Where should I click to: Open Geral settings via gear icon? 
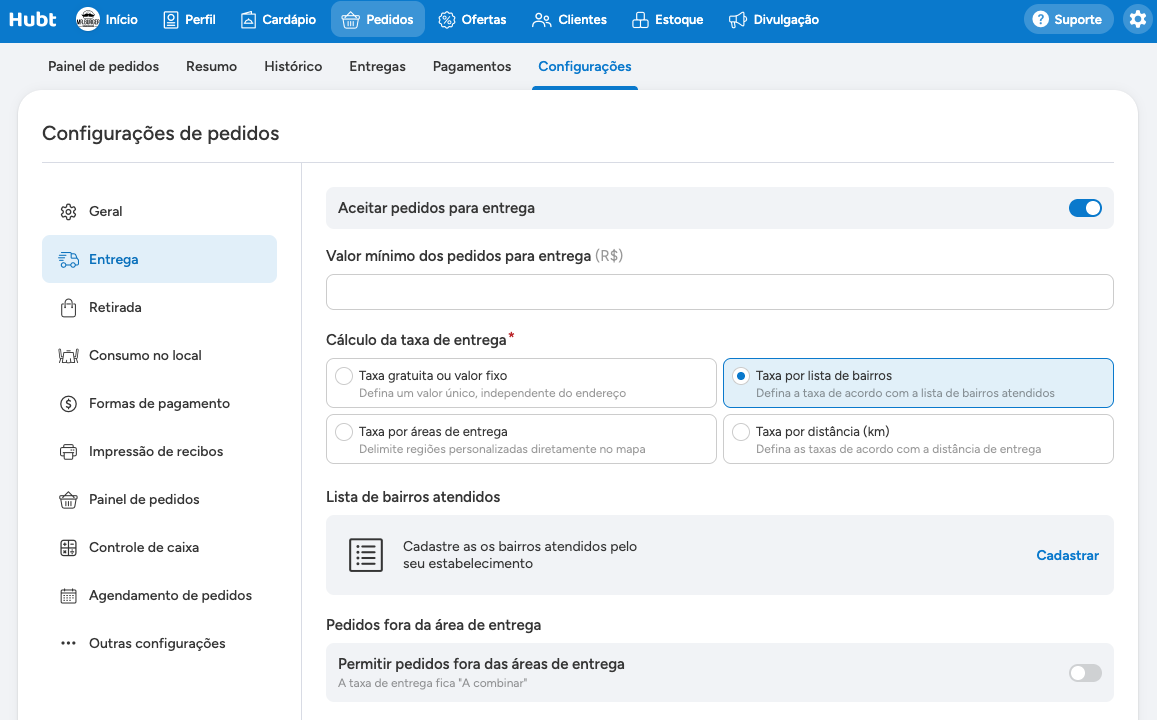(x=69, y=212)
